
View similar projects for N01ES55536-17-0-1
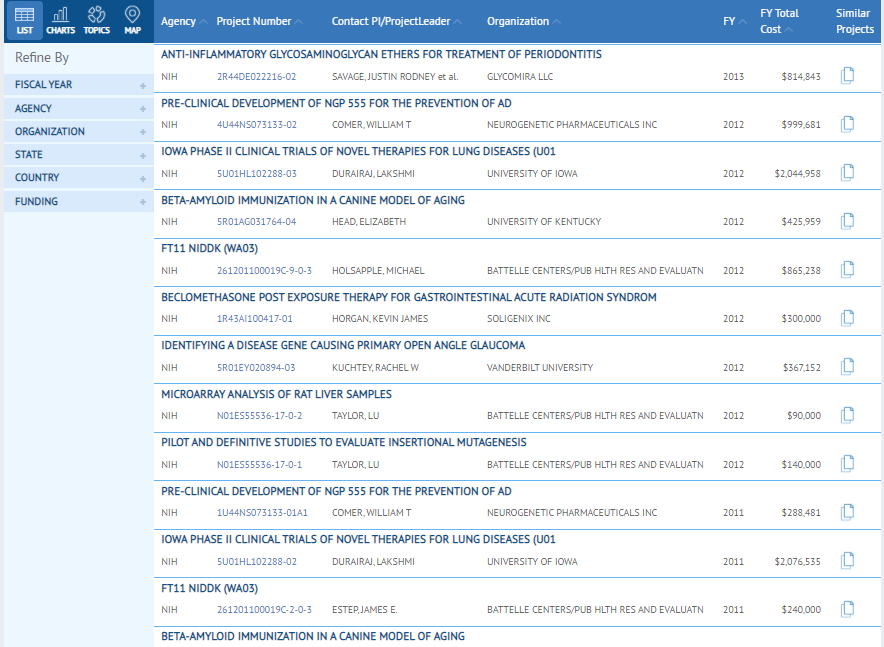[x=847, y=463]
